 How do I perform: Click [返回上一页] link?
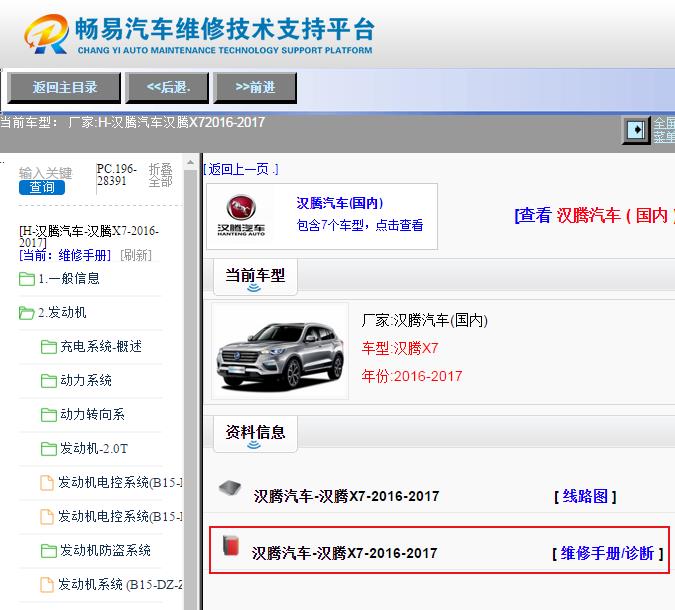241,169
